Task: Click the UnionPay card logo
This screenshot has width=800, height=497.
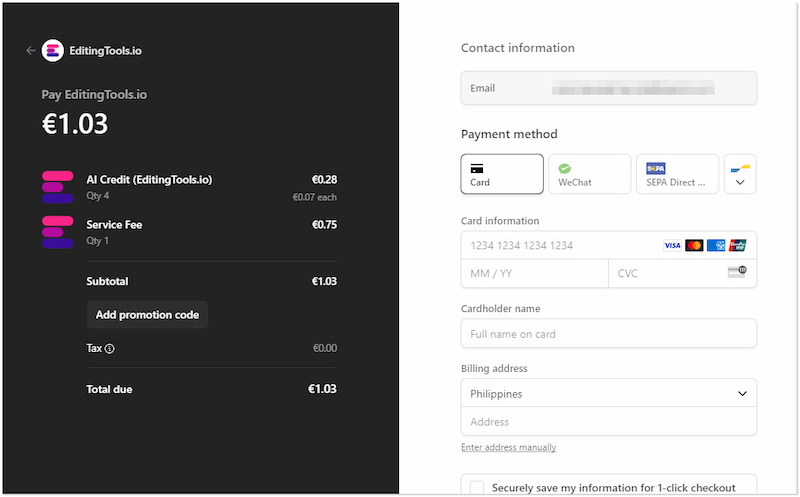Action: click(737, 246)
